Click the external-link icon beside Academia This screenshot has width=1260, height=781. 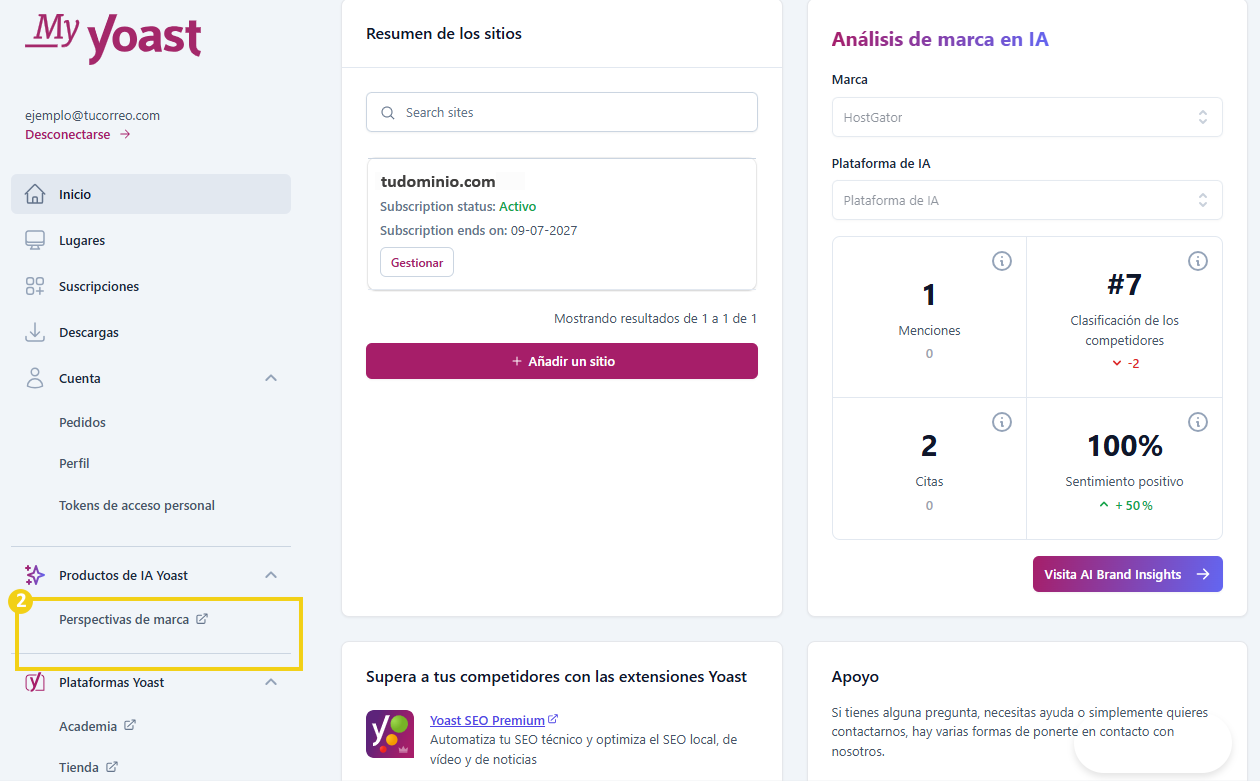pyautogui.click(x=130, y=726)
